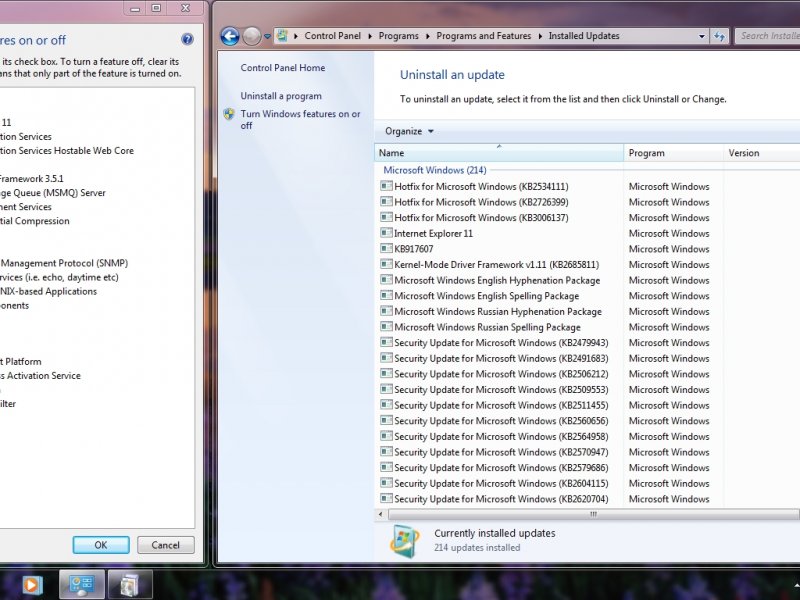Image resolution: width=800 pixels, height=600 pixels.
Task: Click Russian Spelling Package icon
Action: pos(386,327)
